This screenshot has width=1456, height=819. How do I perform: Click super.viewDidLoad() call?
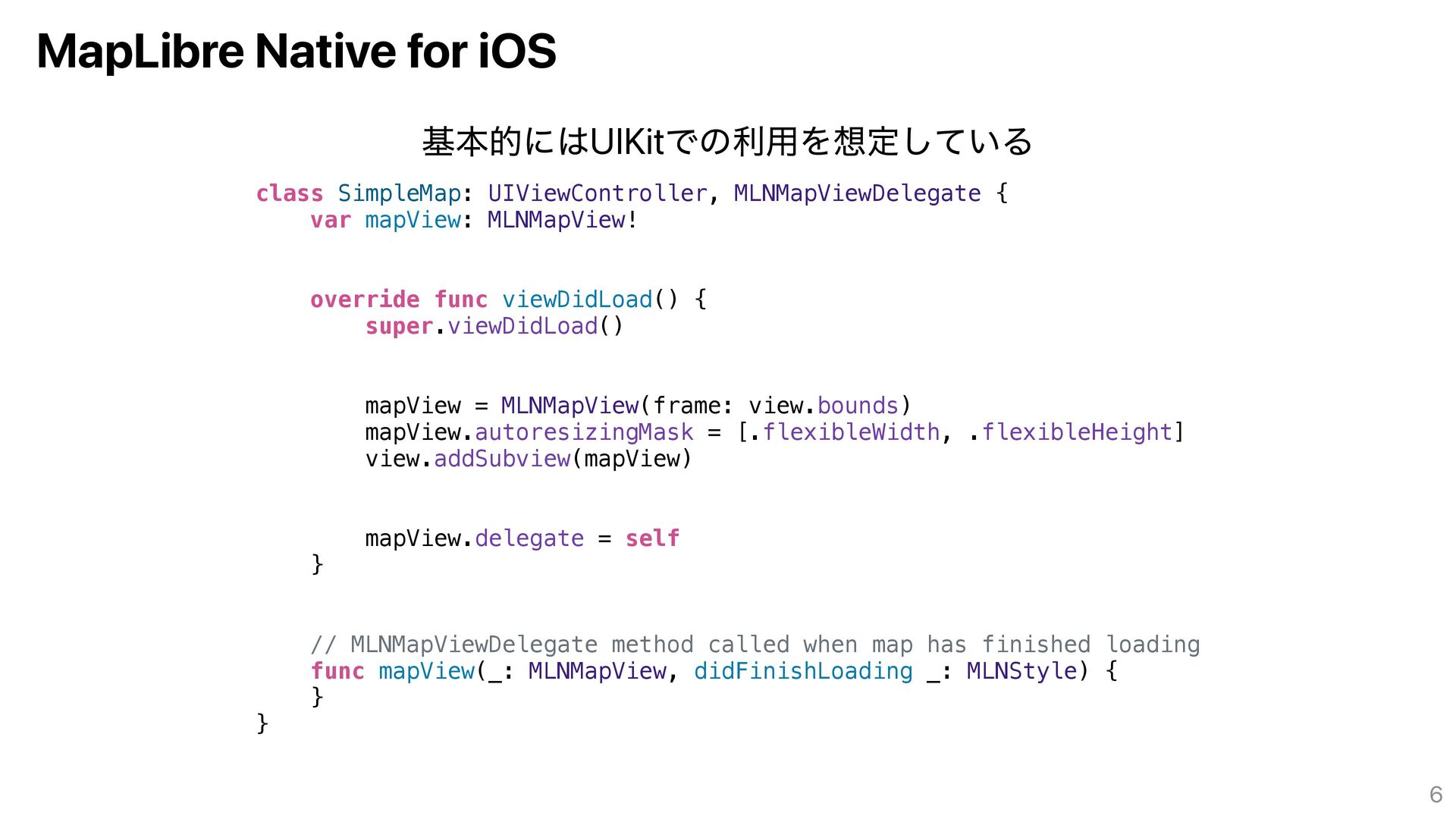point(494,326)
